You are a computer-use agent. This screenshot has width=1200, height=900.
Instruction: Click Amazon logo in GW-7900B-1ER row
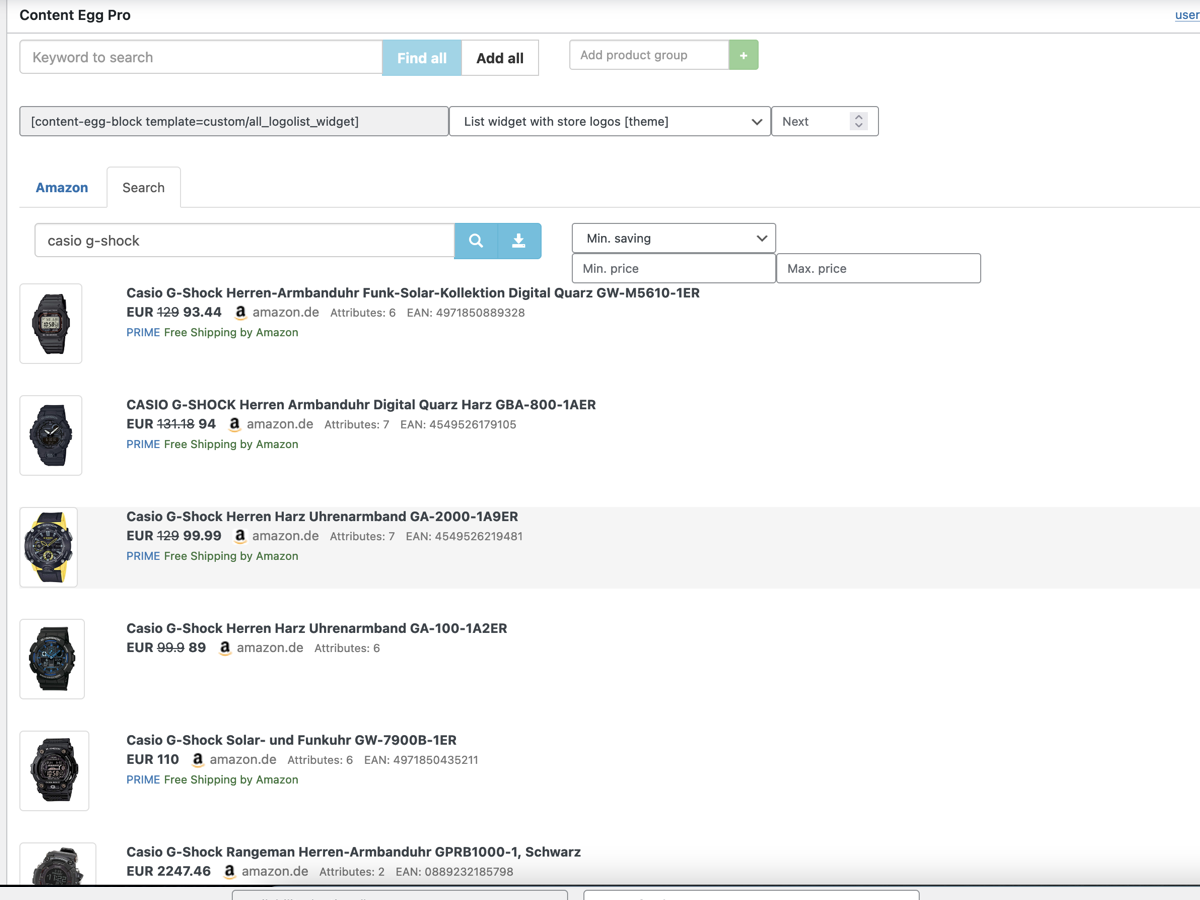(x=198, y=760)
